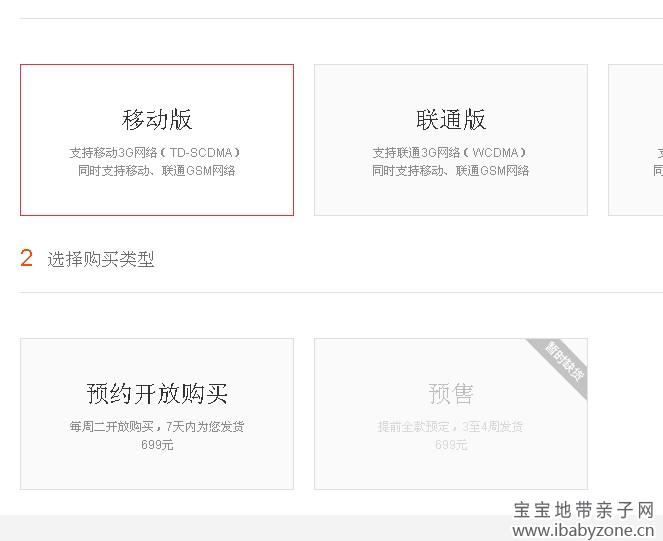Choose the 联通版 version card

451,140
